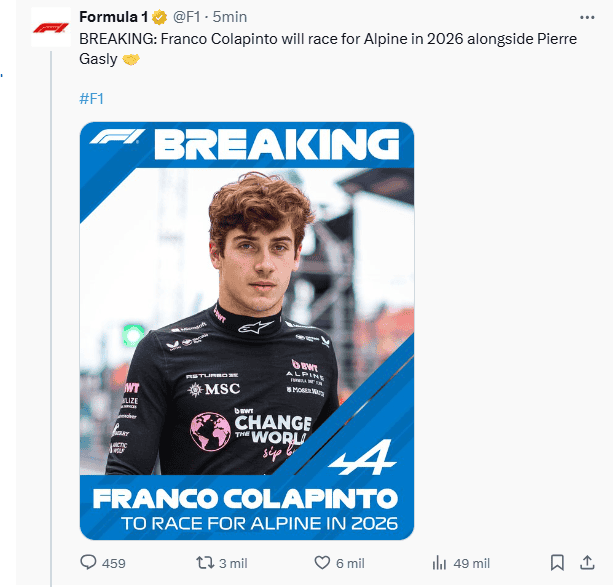Click the 6 mil likes count
This screenshot has width=613, height=587.
pyautogui.click(x=350, y=563)
